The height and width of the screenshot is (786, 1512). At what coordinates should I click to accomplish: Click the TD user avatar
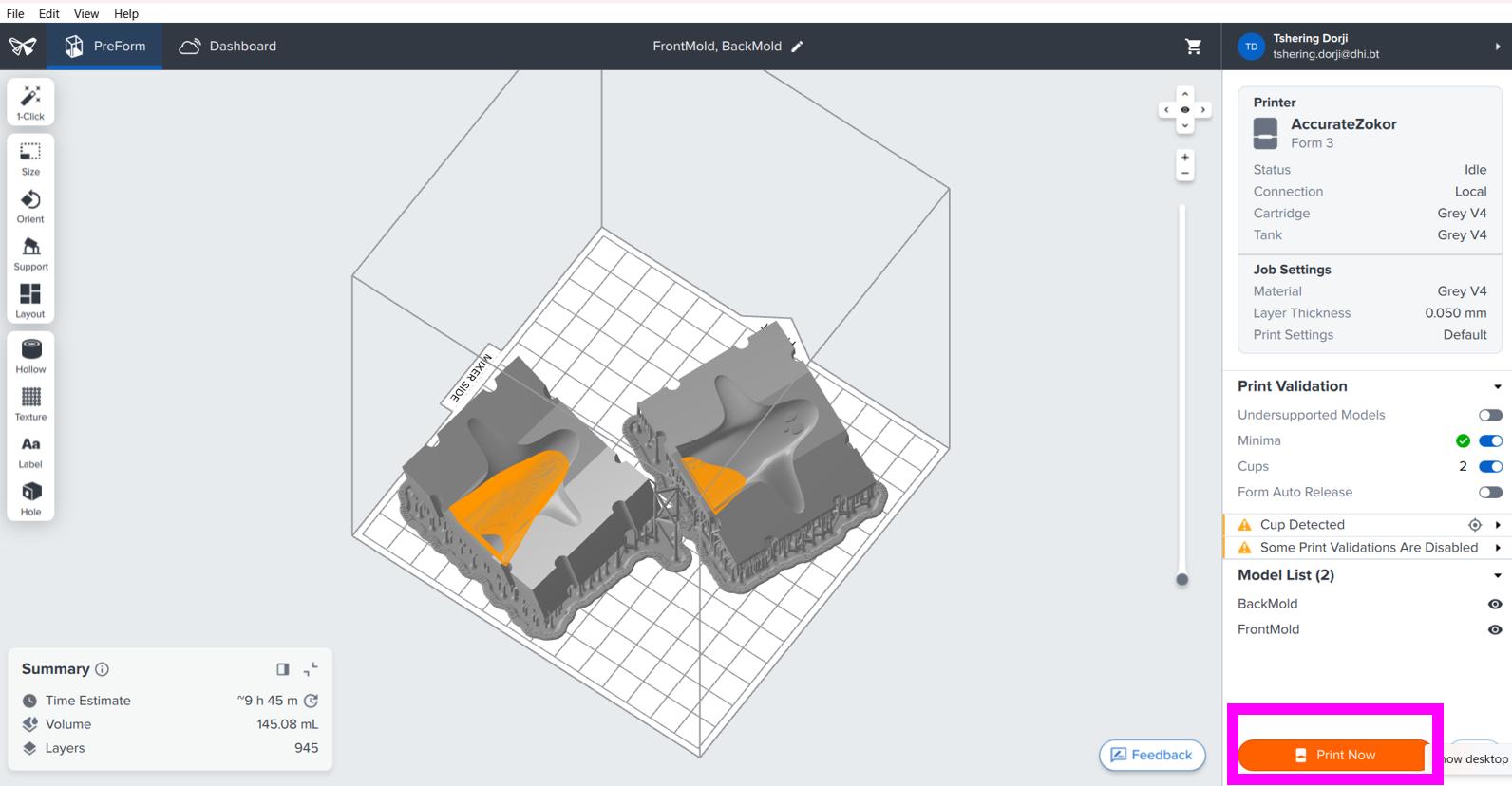tap(1252, 47)
